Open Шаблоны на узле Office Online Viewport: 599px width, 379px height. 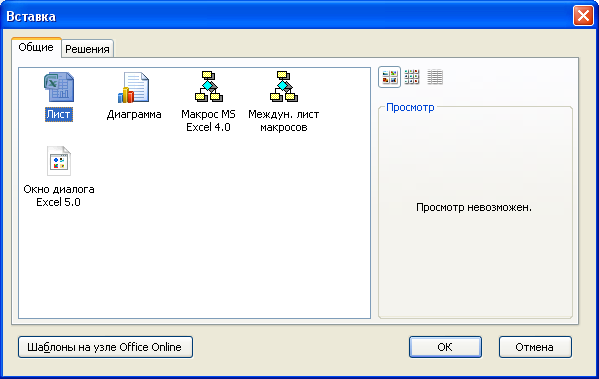[105, 347]
